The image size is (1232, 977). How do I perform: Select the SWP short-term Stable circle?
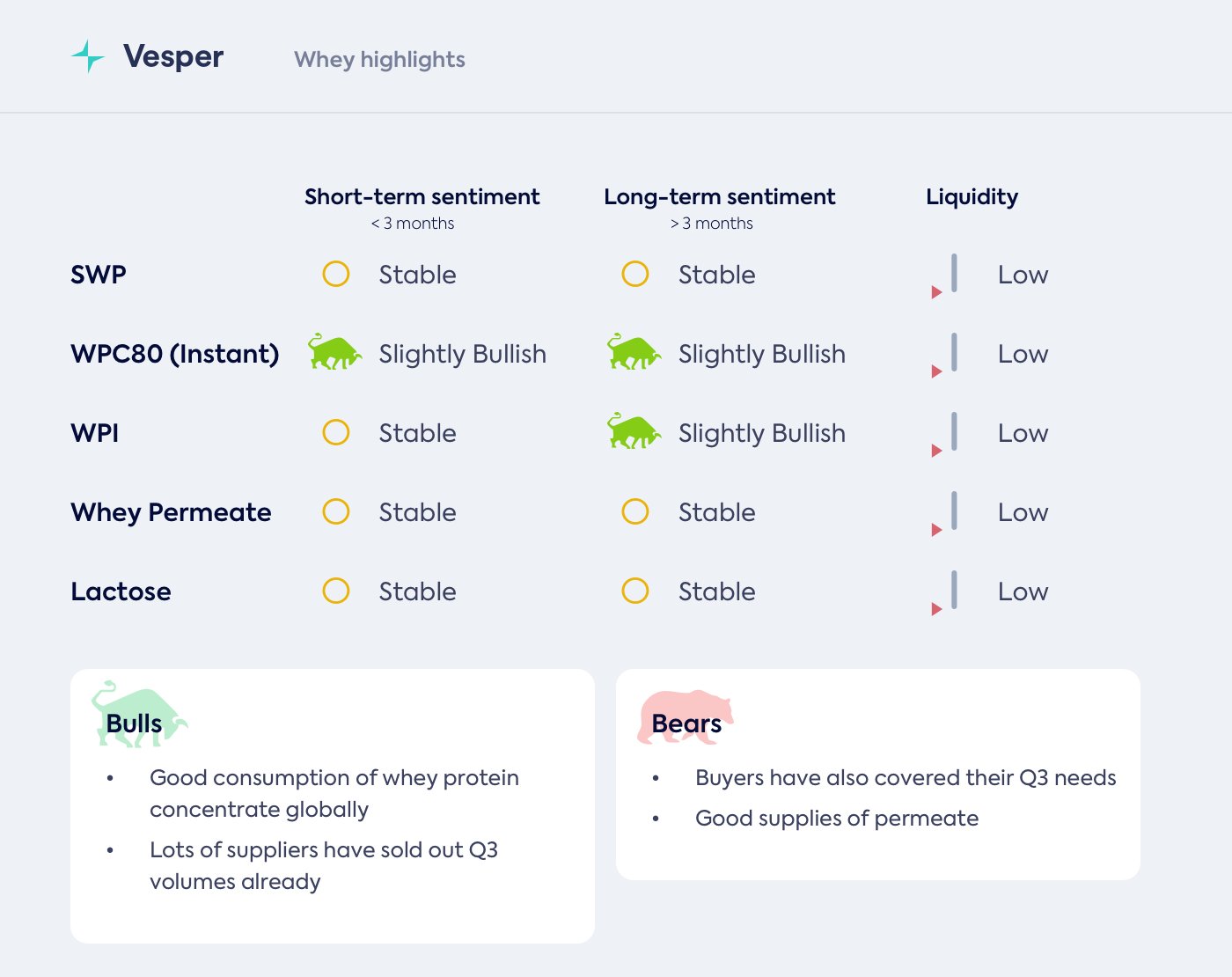[336, 274]
